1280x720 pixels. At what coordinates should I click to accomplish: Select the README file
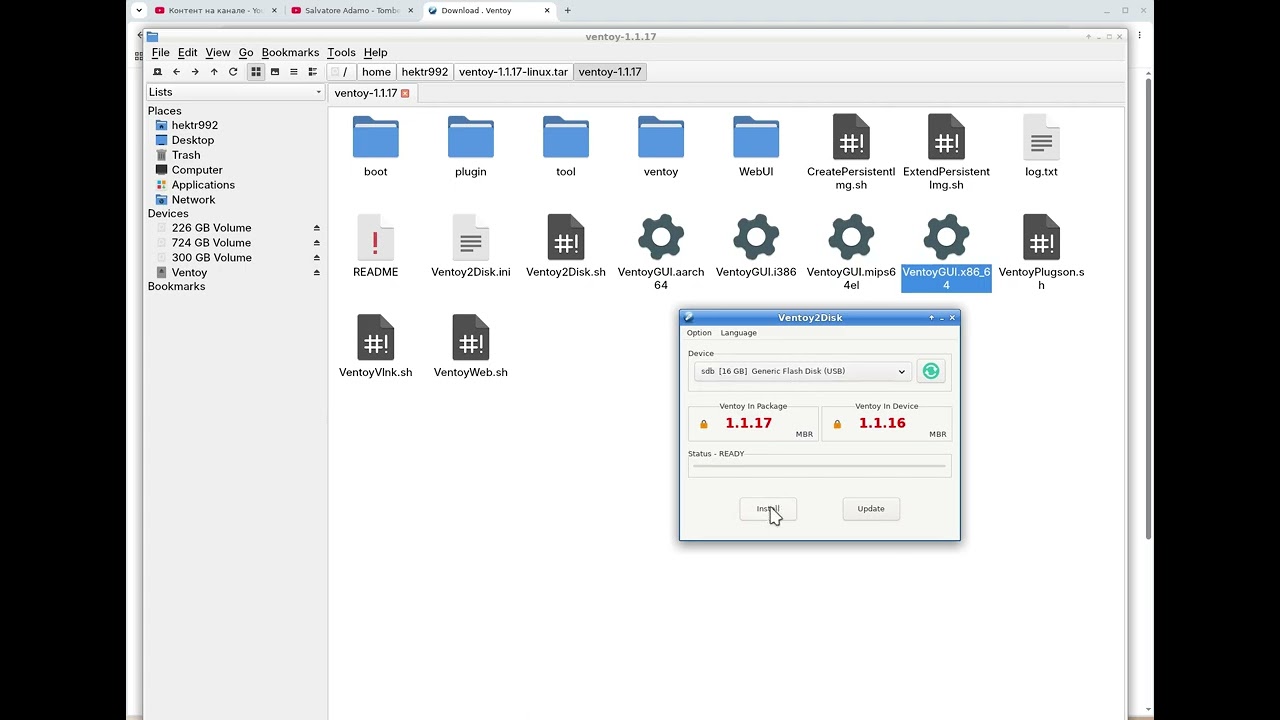click(x=376, y=246)
